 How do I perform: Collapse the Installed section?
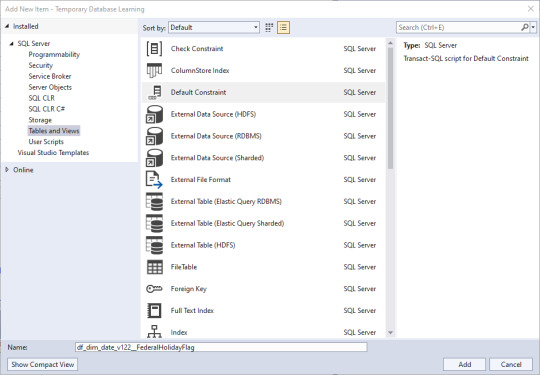click(7, 26)
